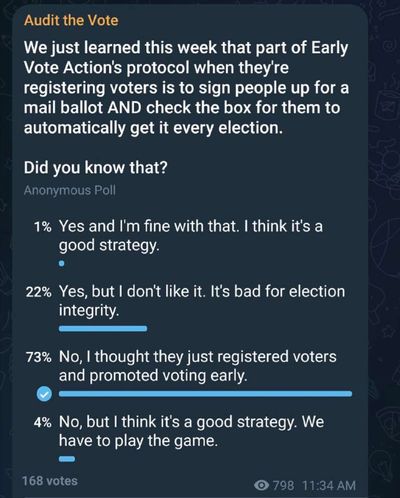Click the 22% percentage label
Screen dimensions: 400x498
point(39,293)
